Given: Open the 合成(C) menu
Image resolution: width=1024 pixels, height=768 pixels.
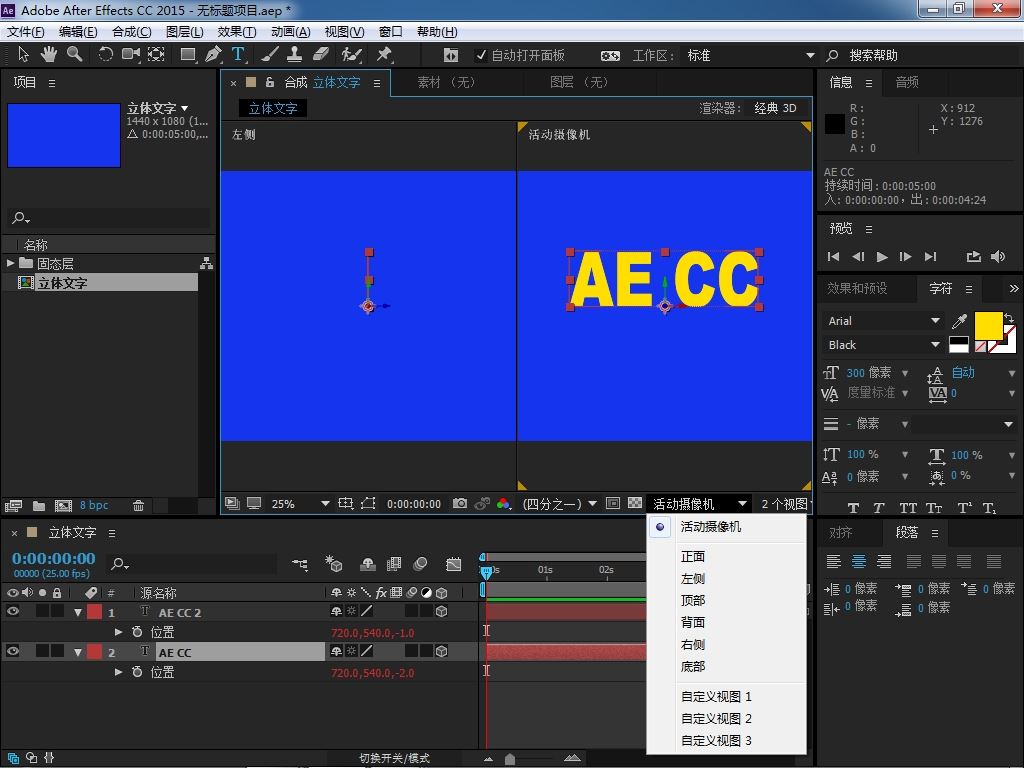Looking at the screenshot, I should pos(131,32).
